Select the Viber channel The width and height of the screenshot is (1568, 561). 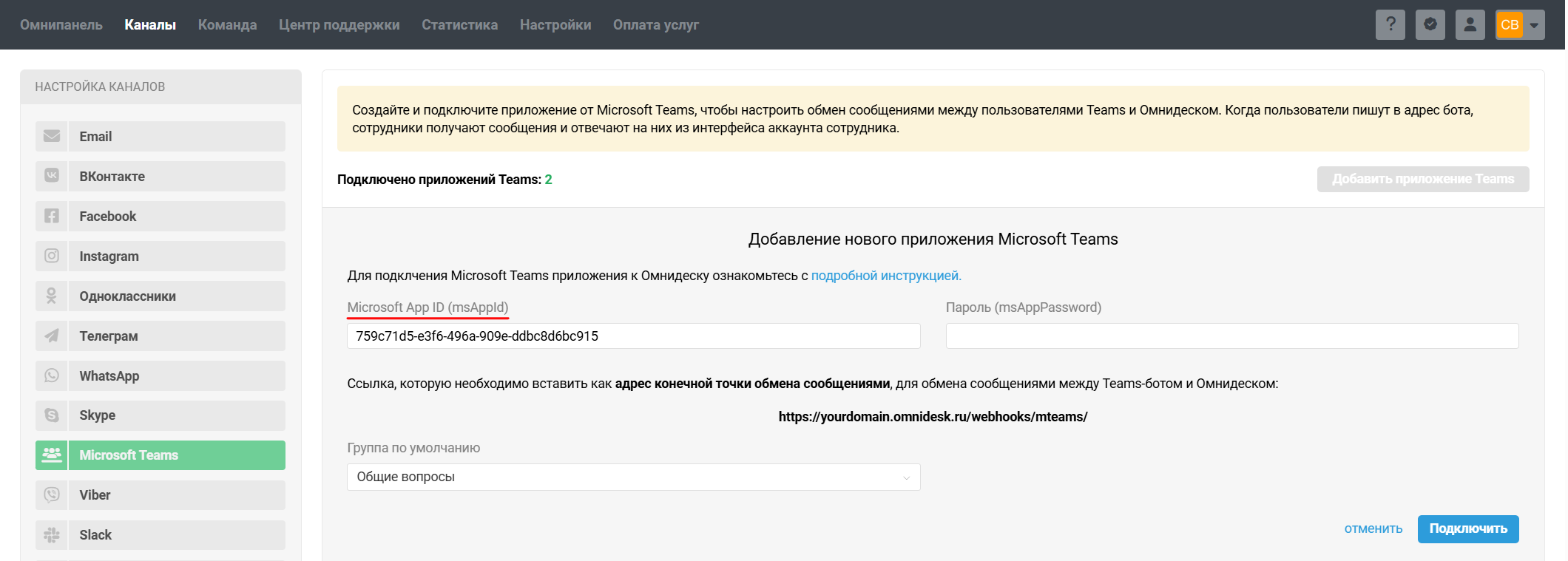[160, 495]
